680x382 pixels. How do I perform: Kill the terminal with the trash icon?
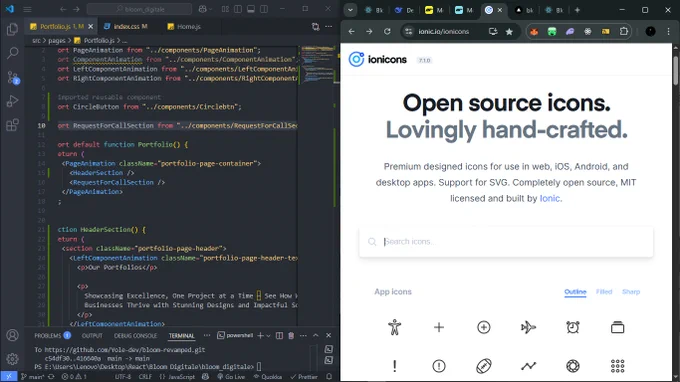coord(291,336)
